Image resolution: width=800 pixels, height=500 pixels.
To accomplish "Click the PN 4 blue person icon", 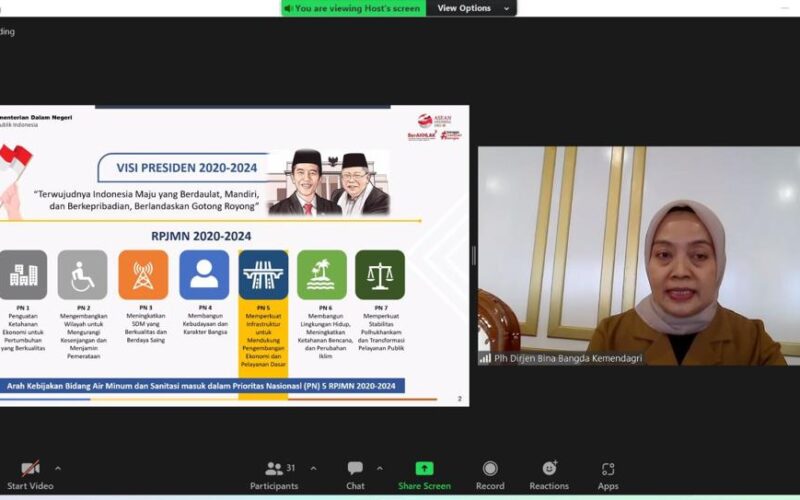I will point(204,274).
